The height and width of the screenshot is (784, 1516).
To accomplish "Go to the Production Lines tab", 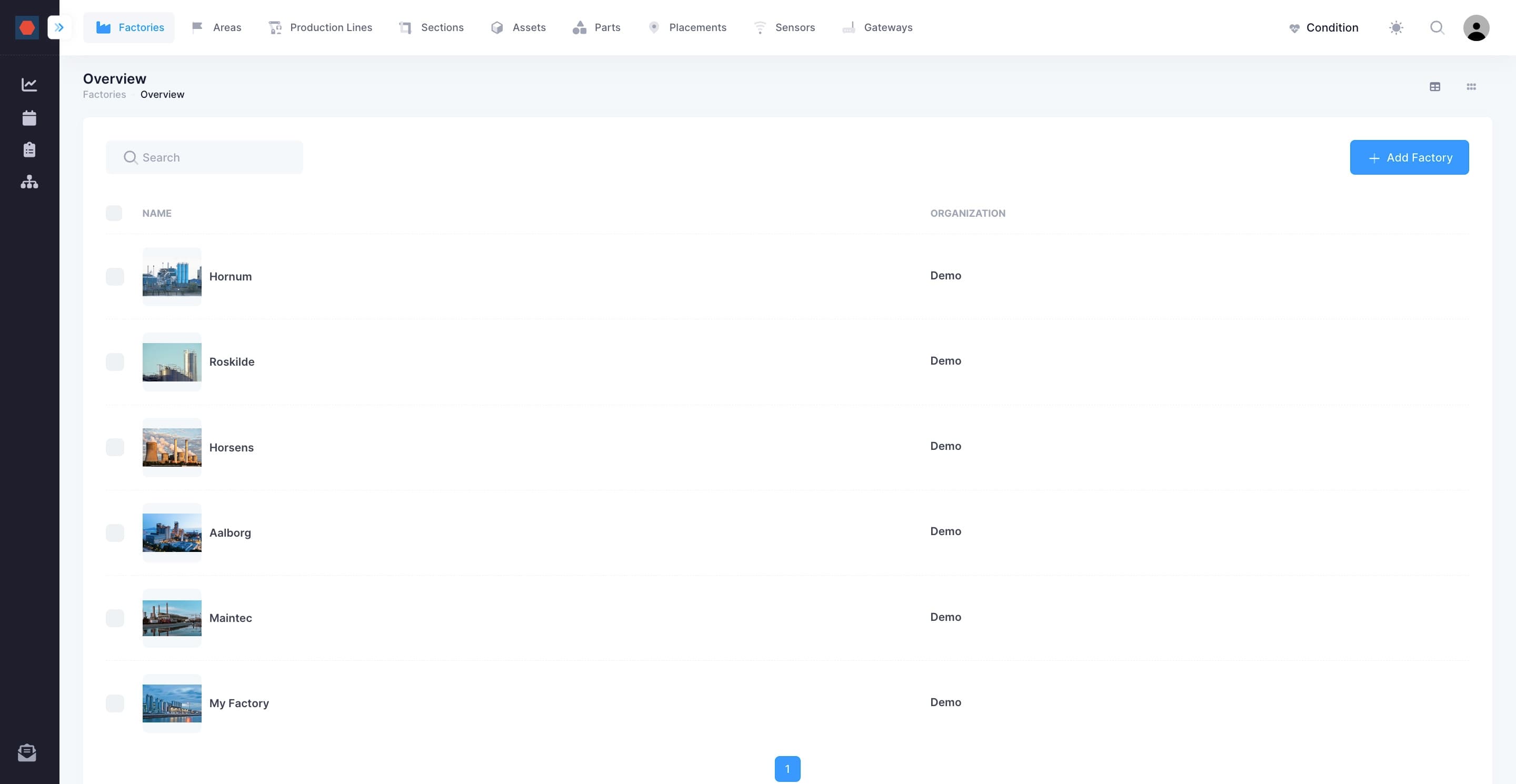I will [320, 27].
